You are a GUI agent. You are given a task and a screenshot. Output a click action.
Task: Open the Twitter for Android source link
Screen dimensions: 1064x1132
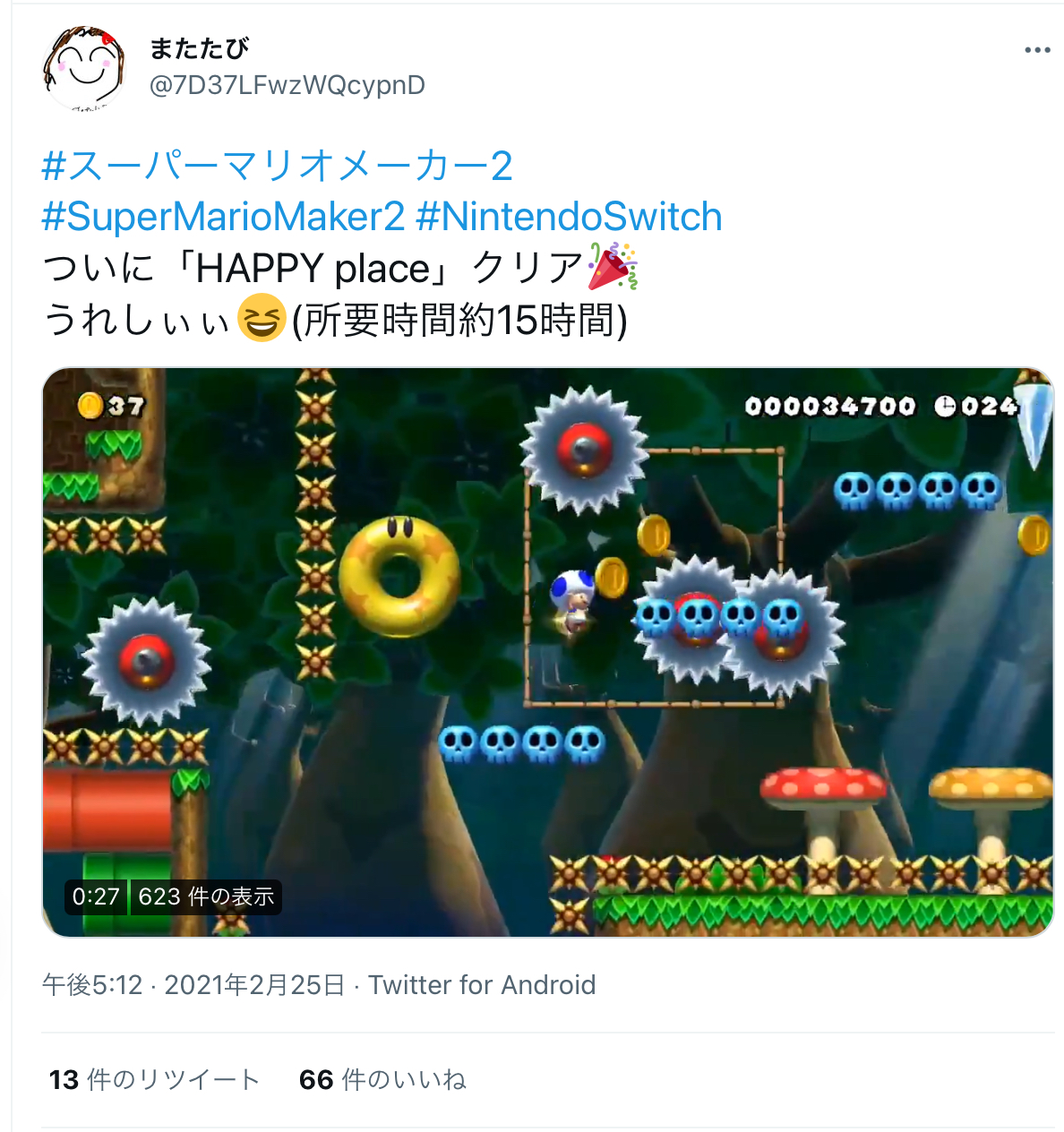(x=482, y=985)
